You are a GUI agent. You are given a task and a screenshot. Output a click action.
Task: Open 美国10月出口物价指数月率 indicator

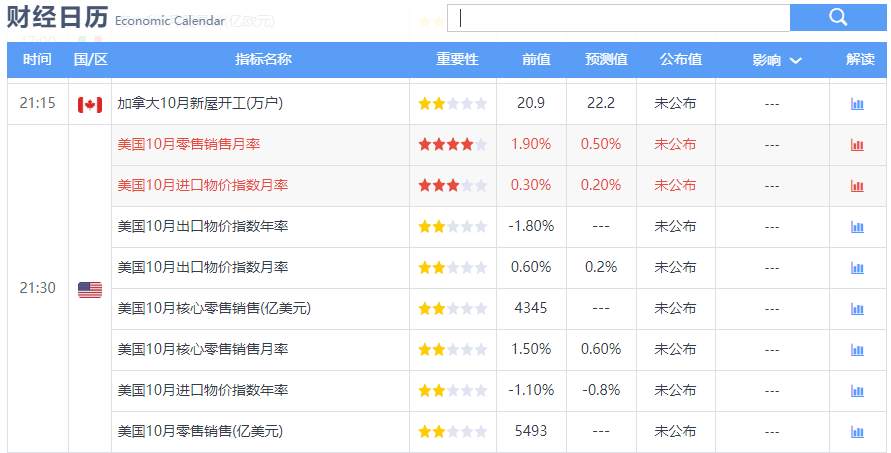(x=203, y=267)
